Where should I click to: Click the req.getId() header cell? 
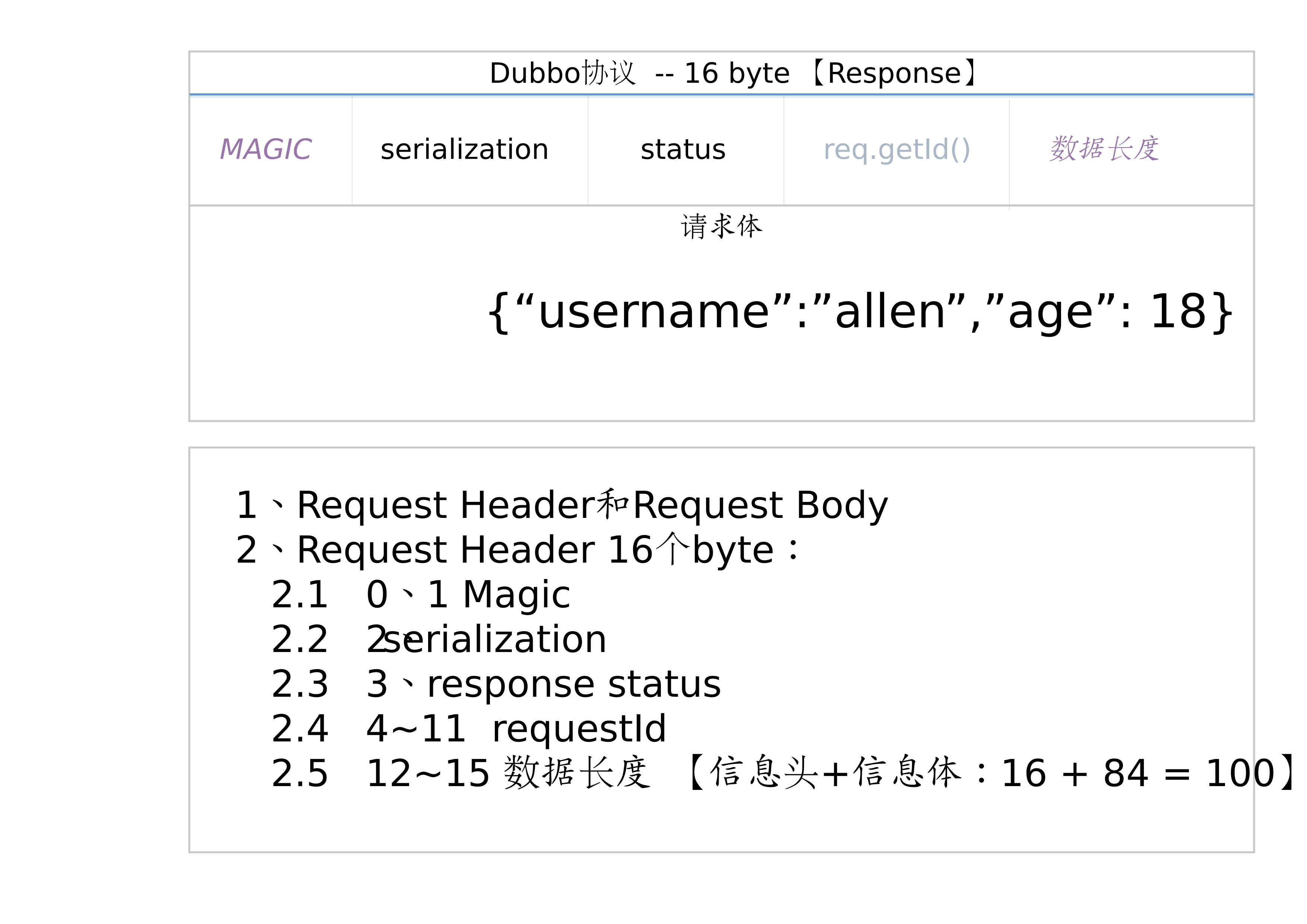[x=896, y=150]
